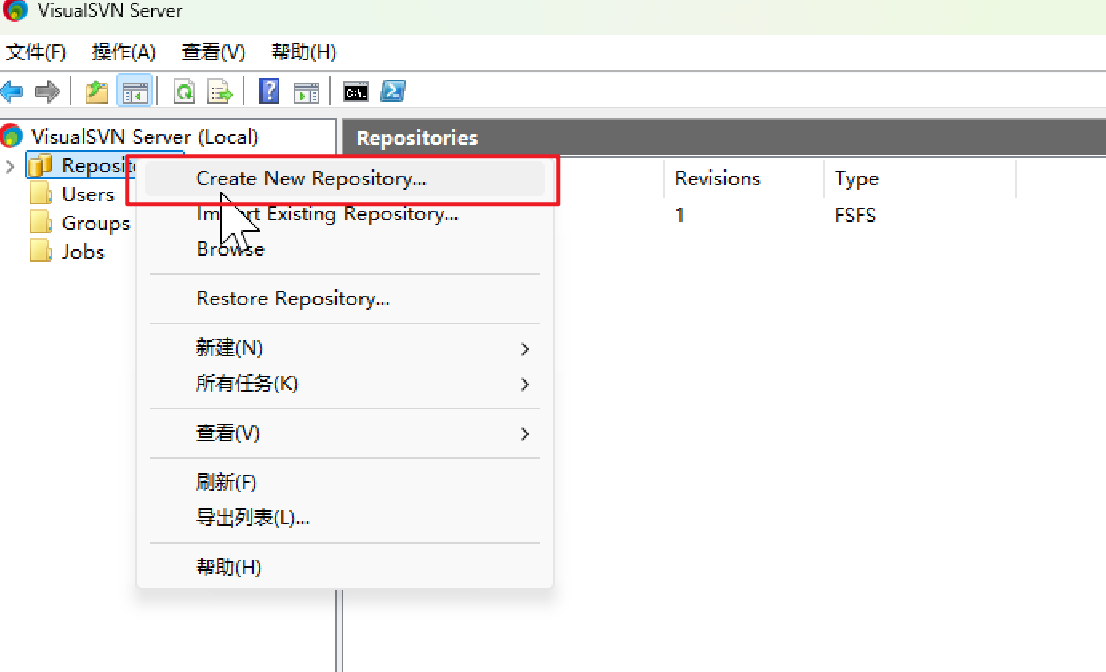Choose Restore Repository... from context menu
This screenshot has width=1106, height=672.
293,299
